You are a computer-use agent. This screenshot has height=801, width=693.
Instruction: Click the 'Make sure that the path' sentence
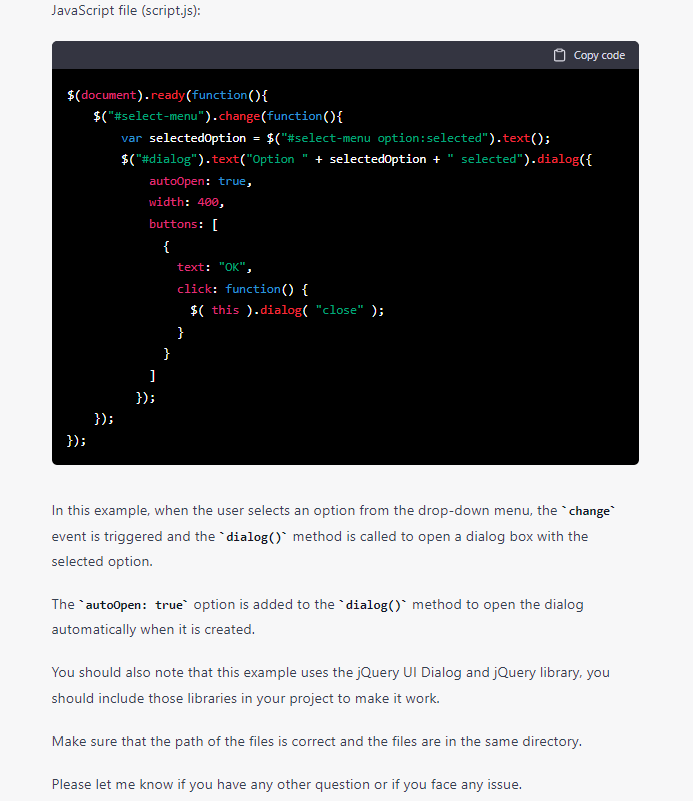click(317, 741)
